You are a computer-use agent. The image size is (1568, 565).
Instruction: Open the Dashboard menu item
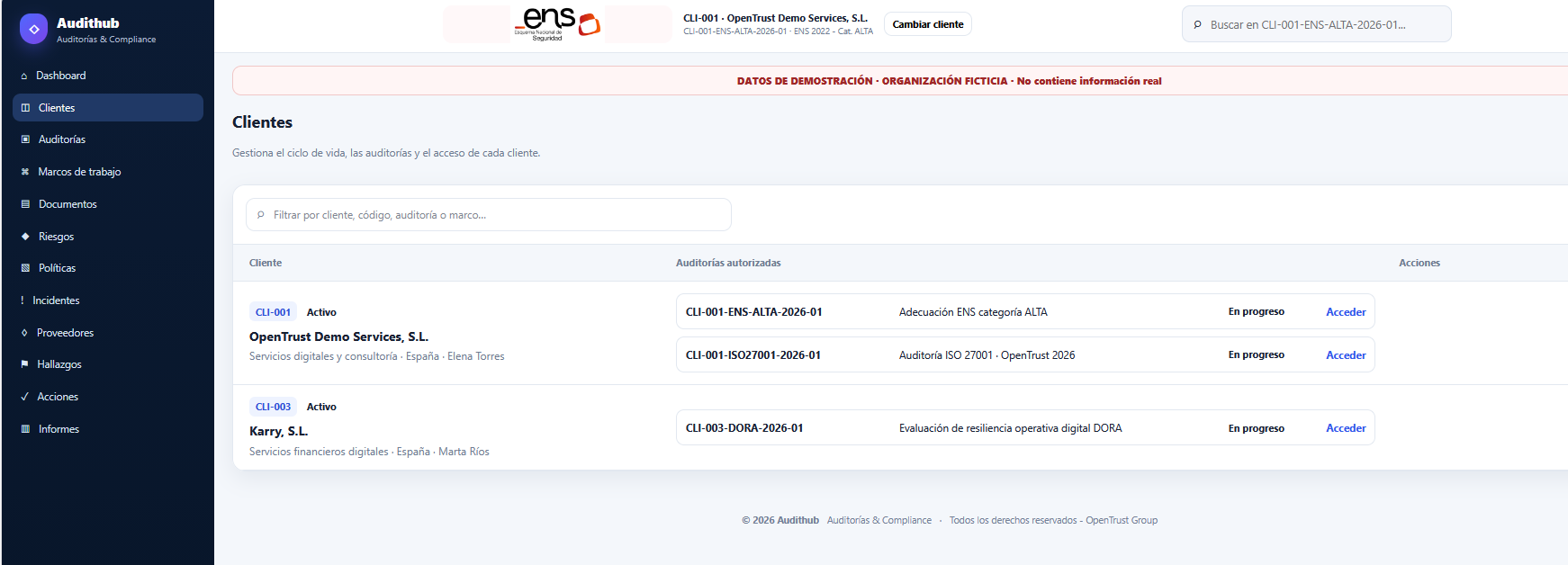(x=108, y=76)
